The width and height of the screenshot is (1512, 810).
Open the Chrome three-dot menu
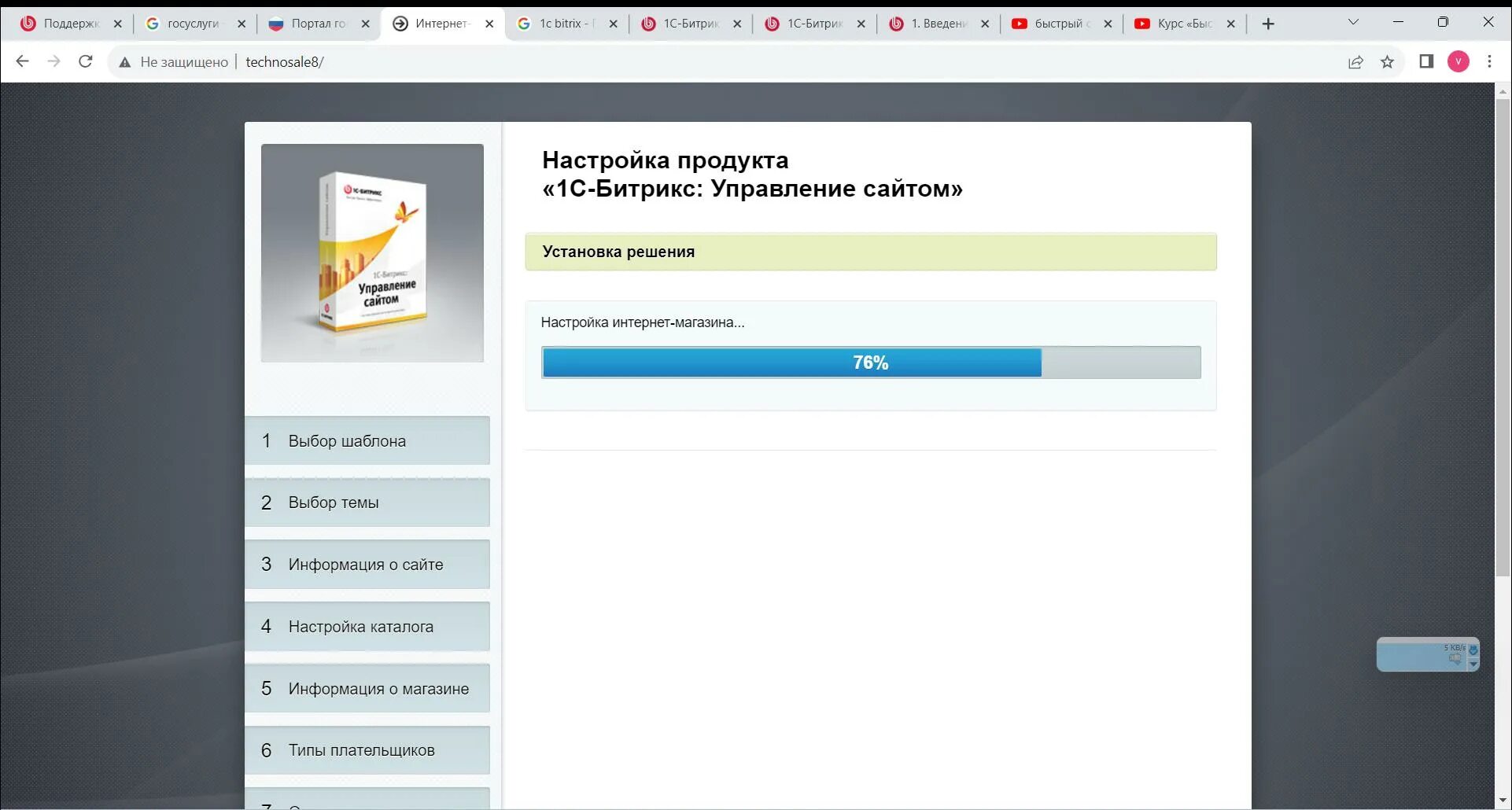tap(1489, 61)
